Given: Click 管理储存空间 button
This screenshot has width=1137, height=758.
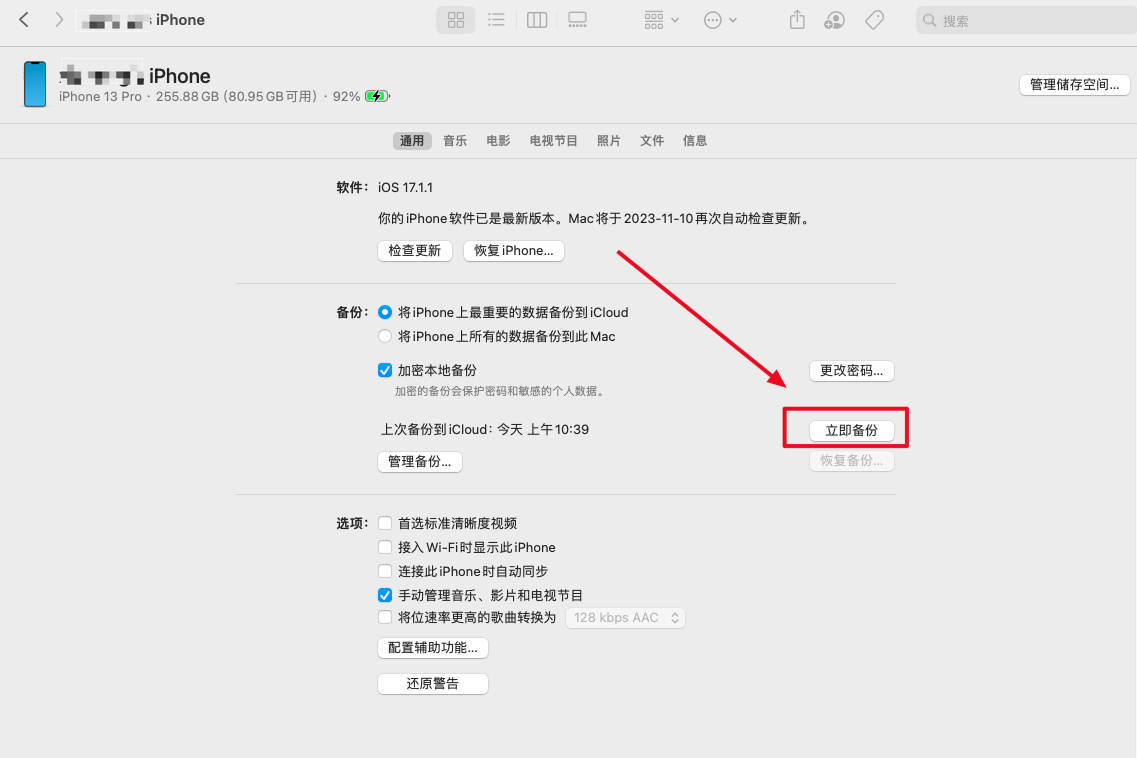Looking at the screenshot, I should click(1074, 85).
